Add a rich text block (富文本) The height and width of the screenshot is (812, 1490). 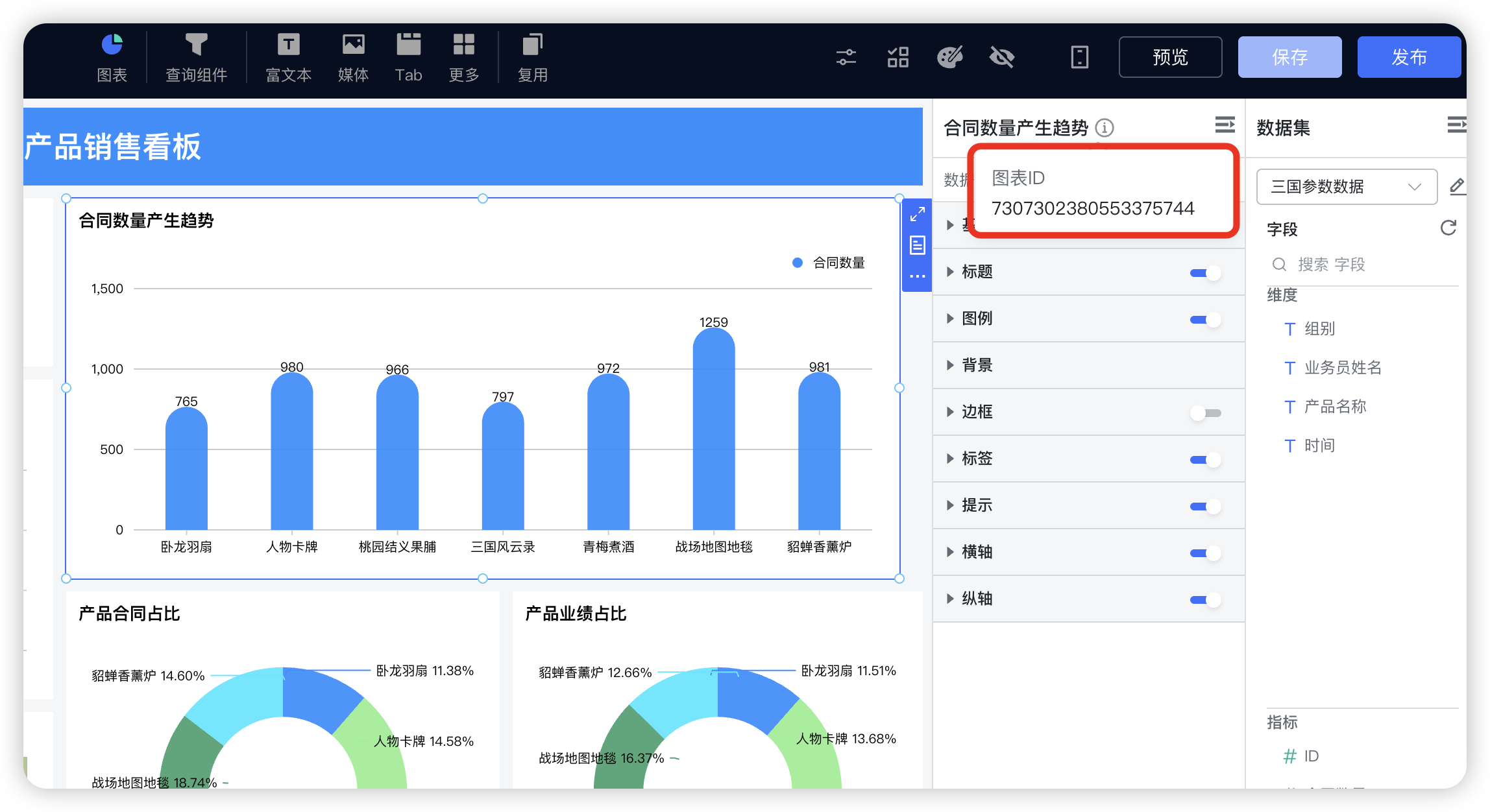288,56
